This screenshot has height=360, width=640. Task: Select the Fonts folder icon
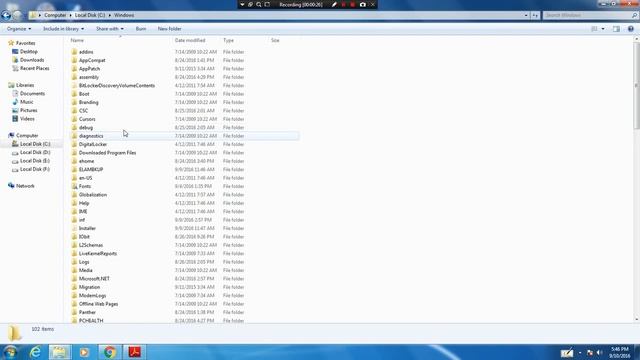pyautogui.click(x=74, y=186)
